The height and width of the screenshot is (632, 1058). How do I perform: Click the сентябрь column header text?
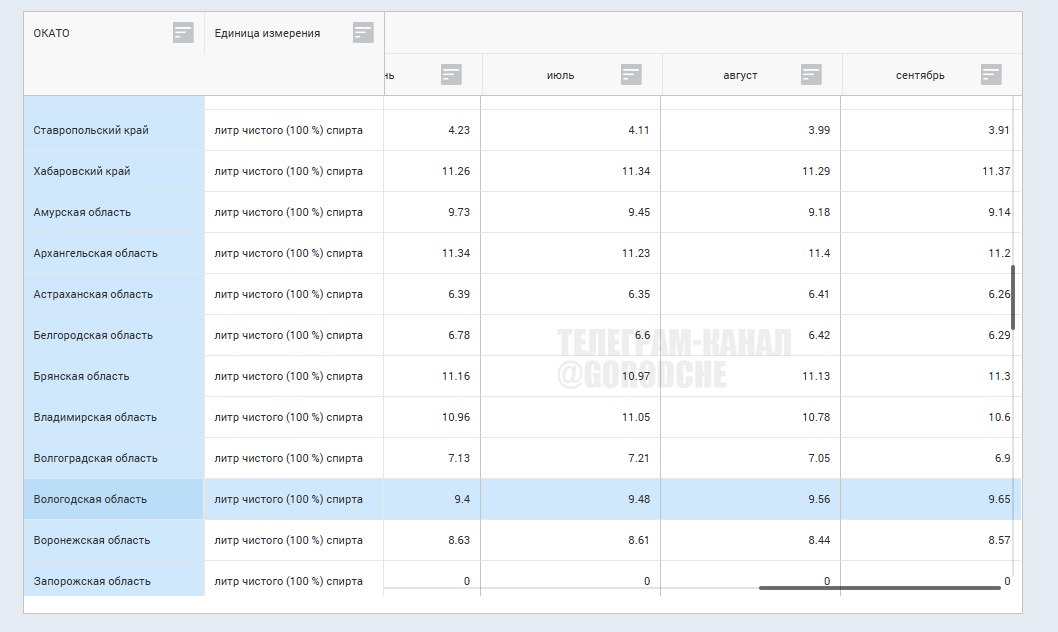[919, 75]
